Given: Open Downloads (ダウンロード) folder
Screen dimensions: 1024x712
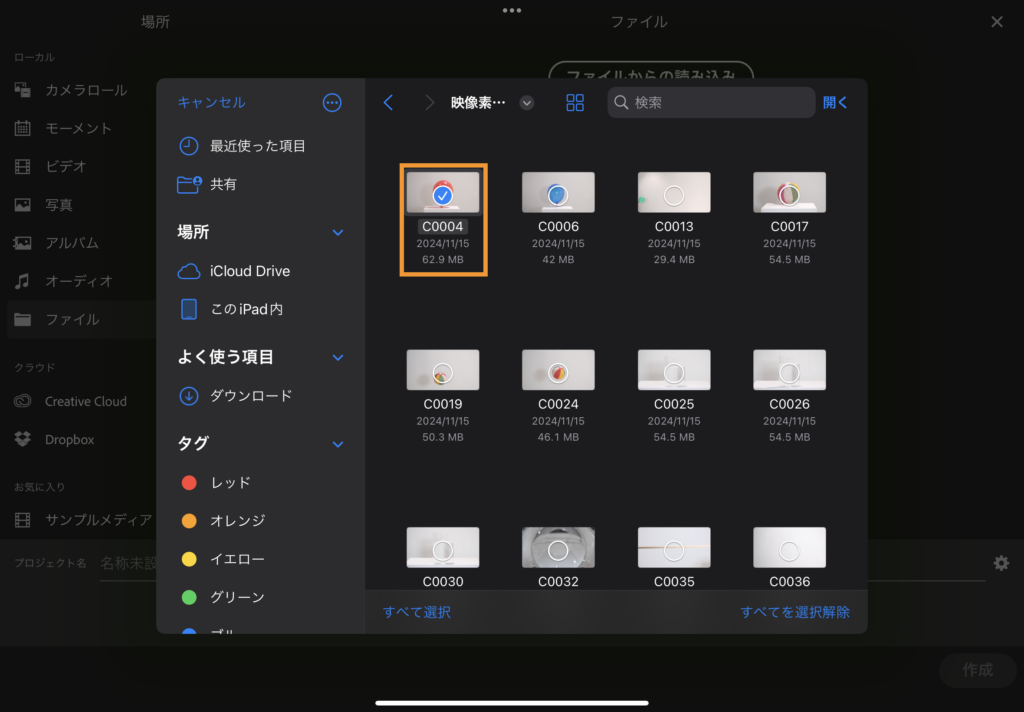Looking at the screenshot, I should tap(250, 396).
